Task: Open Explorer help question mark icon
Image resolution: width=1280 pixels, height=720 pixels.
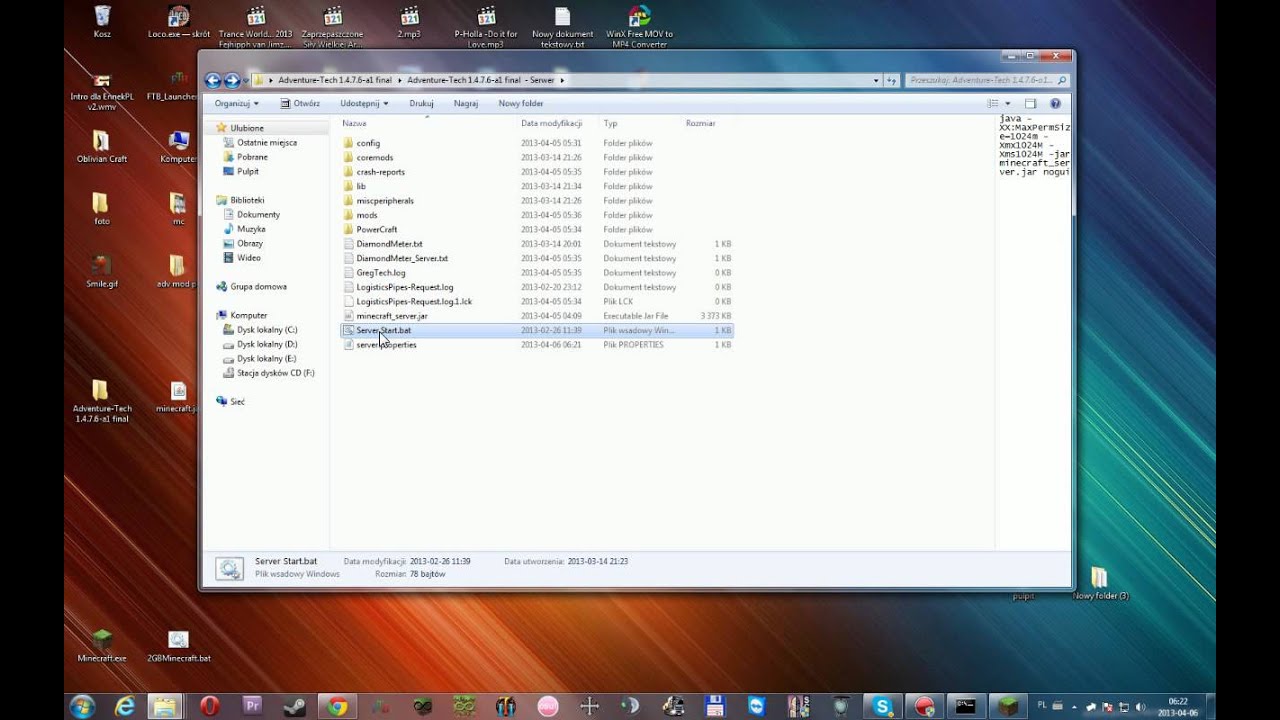Action: [1055, 103]
